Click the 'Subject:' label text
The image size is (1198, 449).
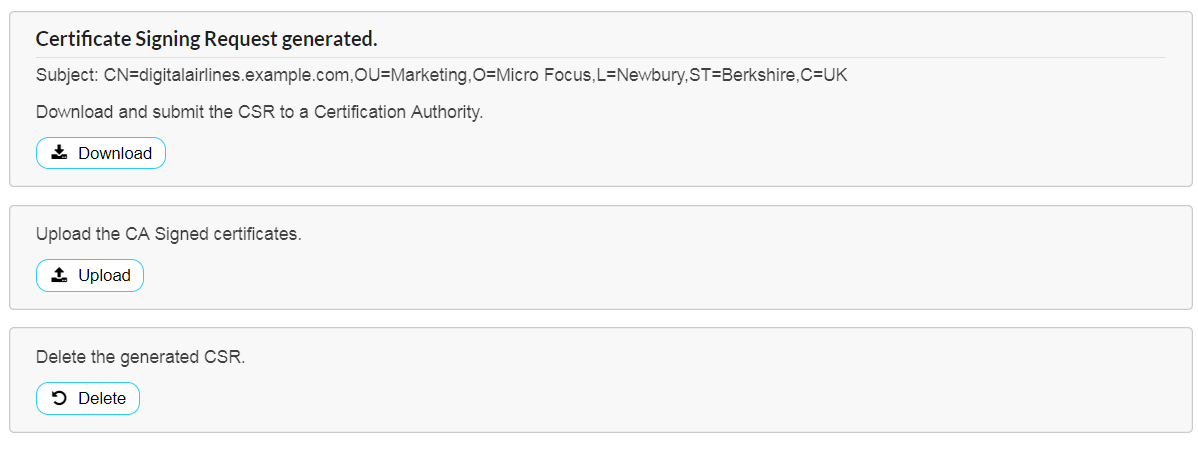point(67,76)
